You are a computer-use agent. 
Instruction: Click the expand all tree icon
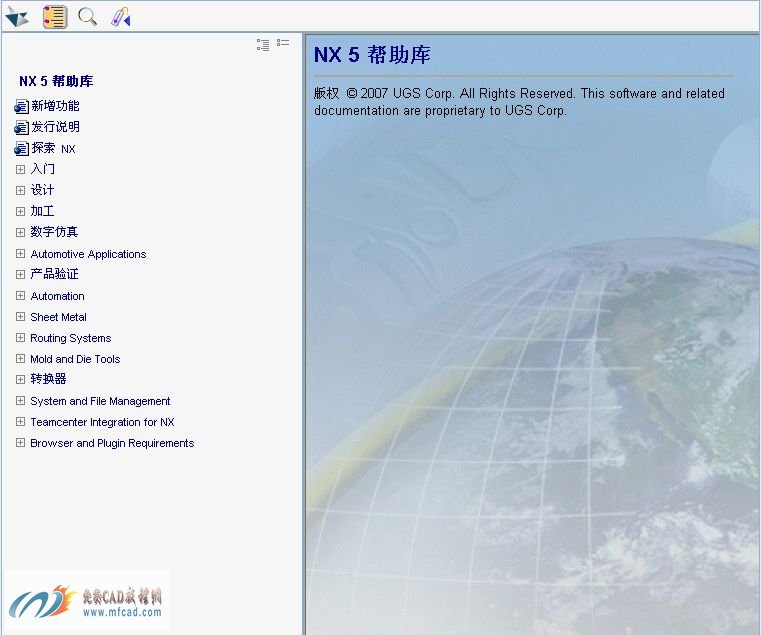(x=263, y=45)
